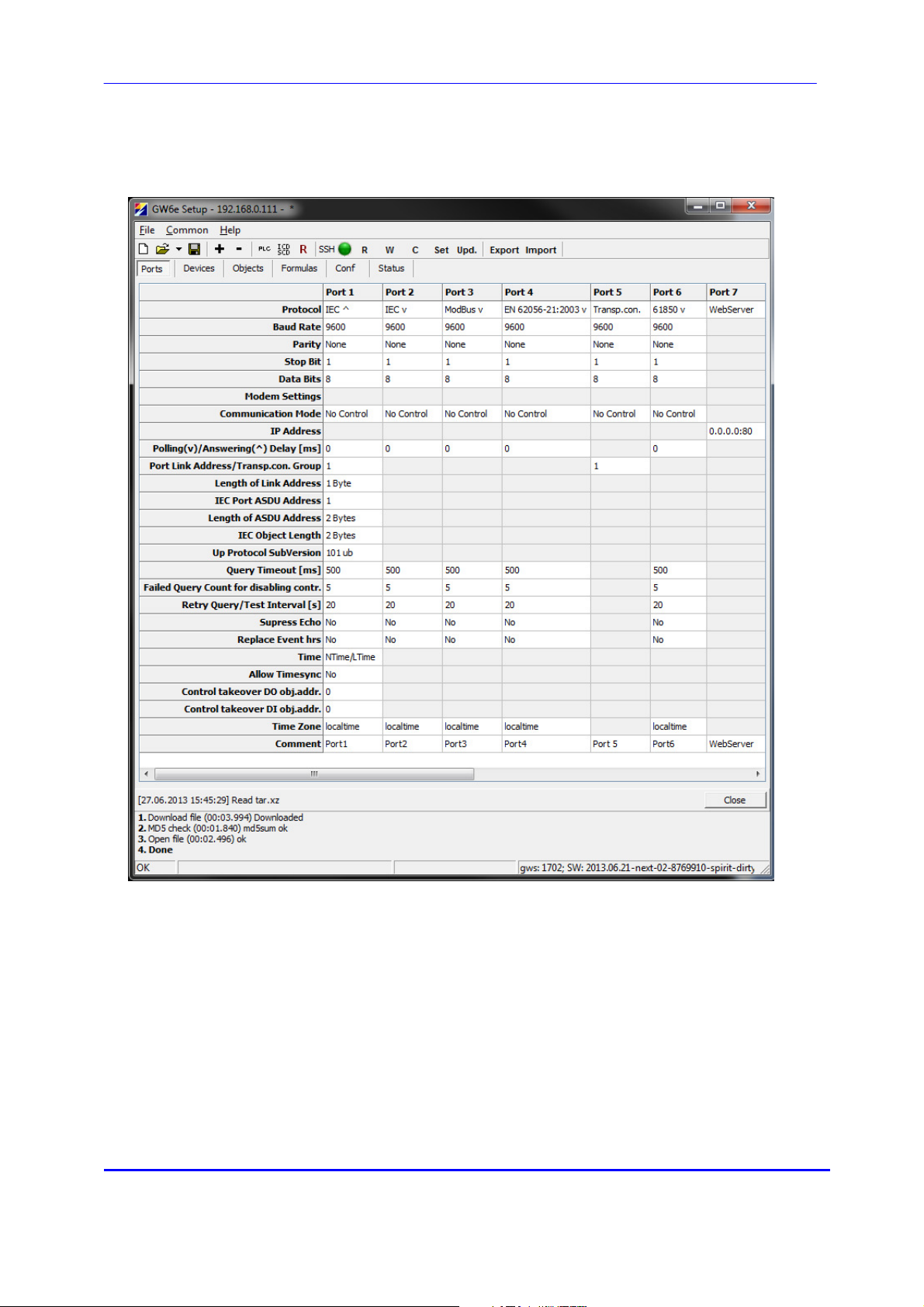Remove an item with the minus icon
924x1307 pixels.
click(x=239, y=249)
